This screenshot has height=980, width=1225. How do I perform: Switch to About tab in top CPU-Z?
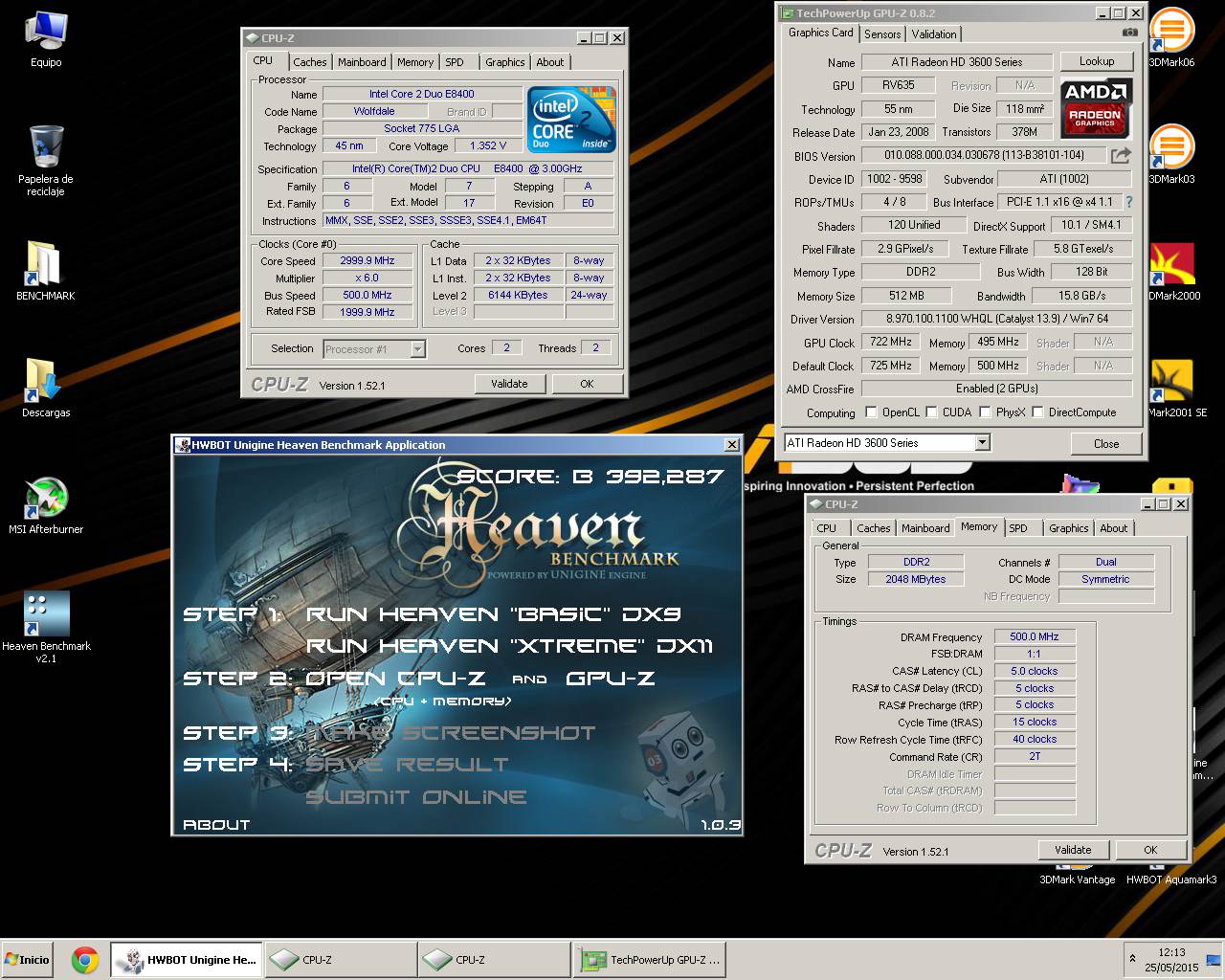(x=550, y=62)
